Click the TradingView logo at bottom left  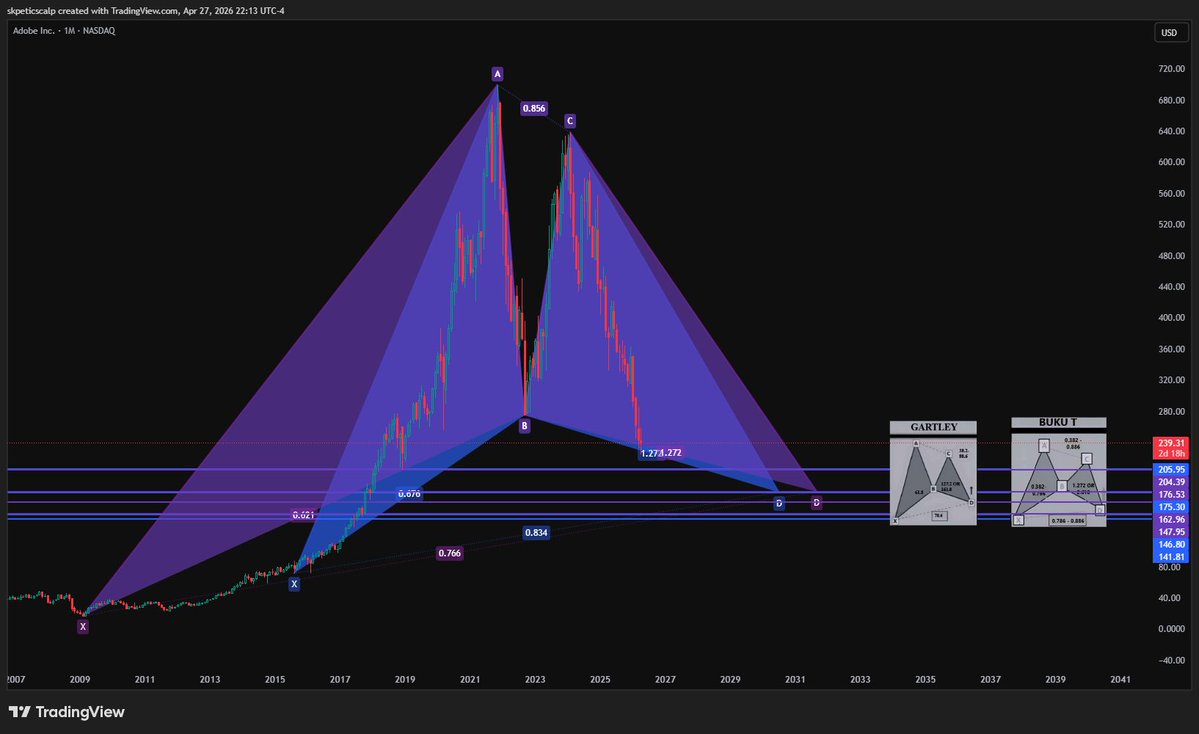click(67, 712)
